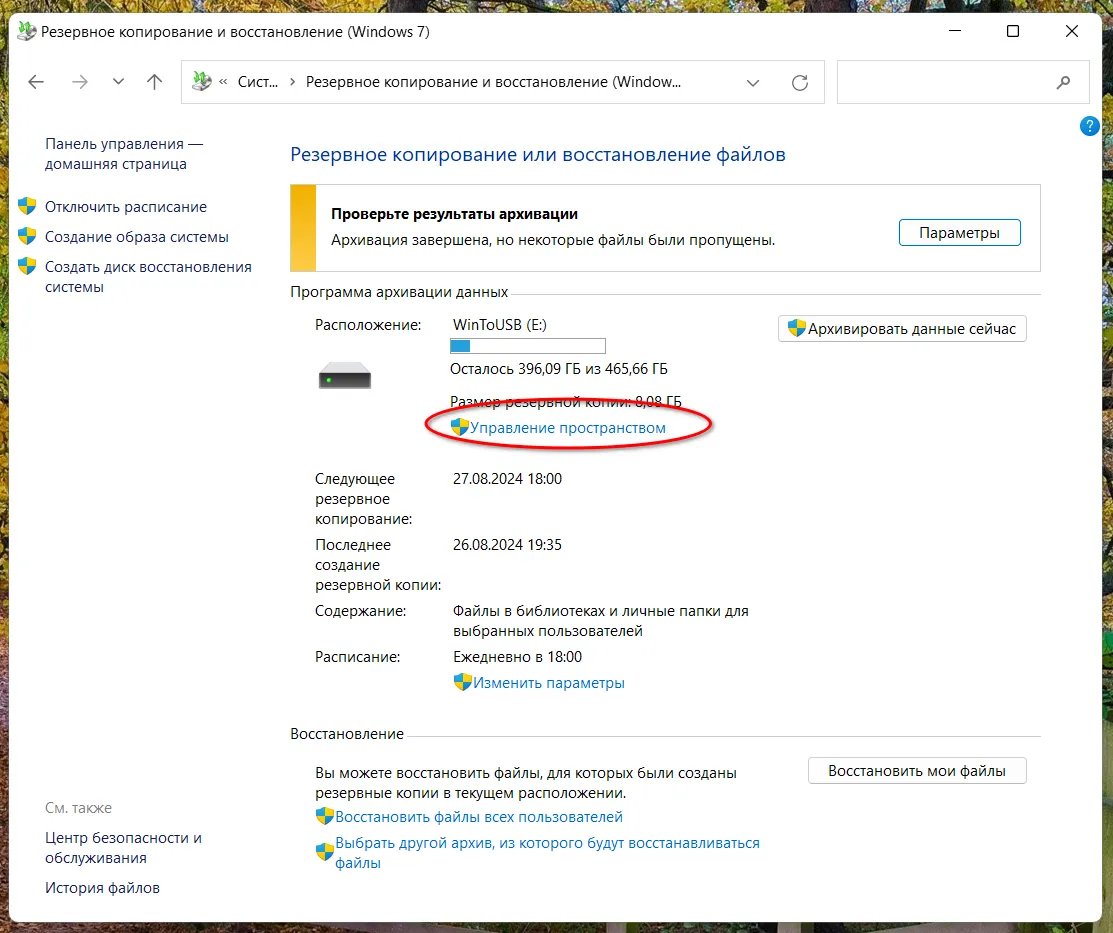Open the recent locations dropdown arrow

[118, 82]
